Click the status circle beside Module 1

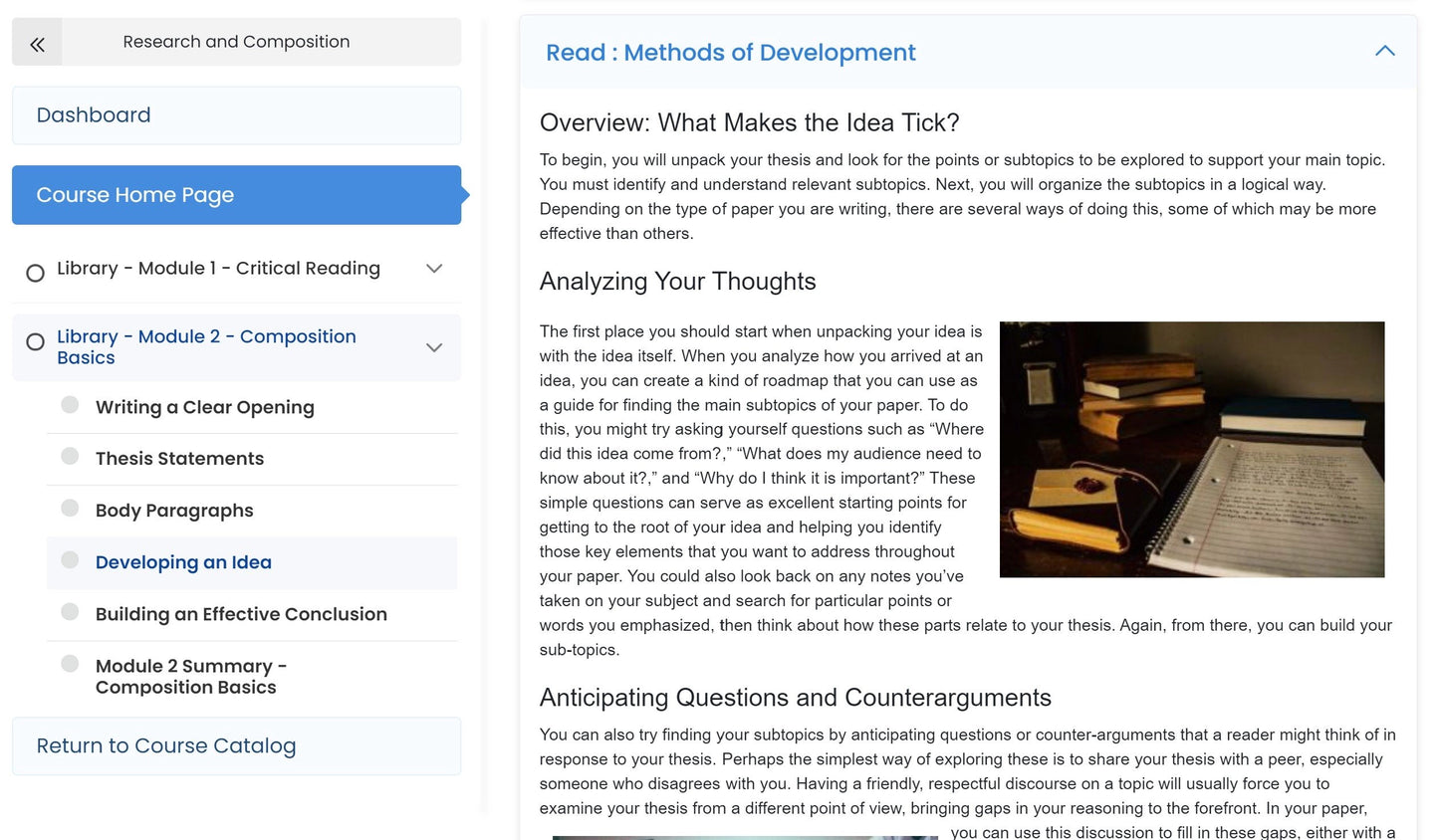click(x=36, y=272)
